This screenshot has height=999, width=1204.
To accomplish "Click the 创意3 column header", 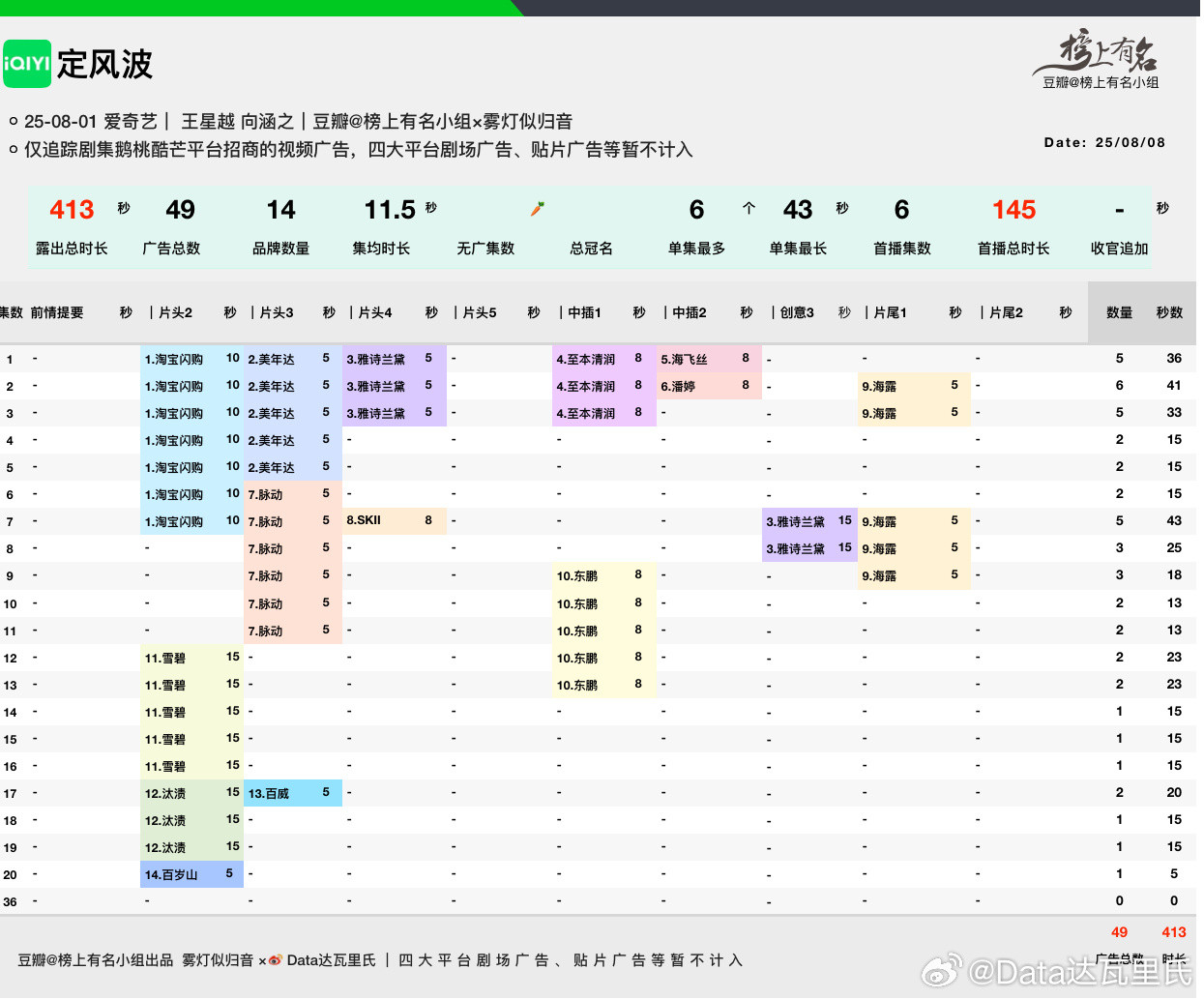I will tap(797, 312).
